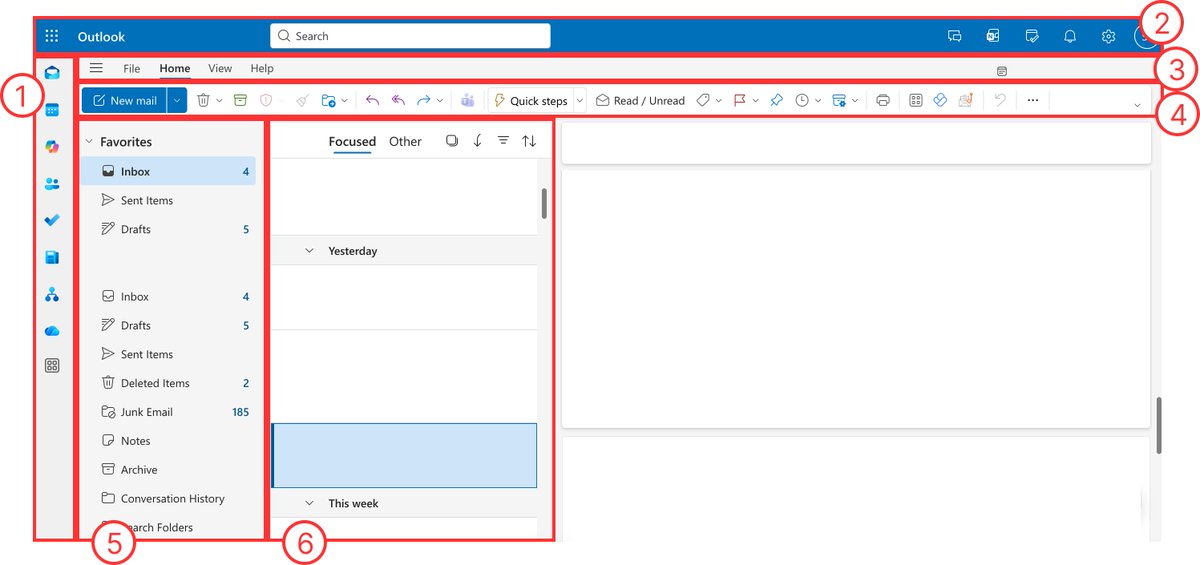Open the OneNote feed icon in header
This screenshot has height=565, width=1200.
[993, 36]
